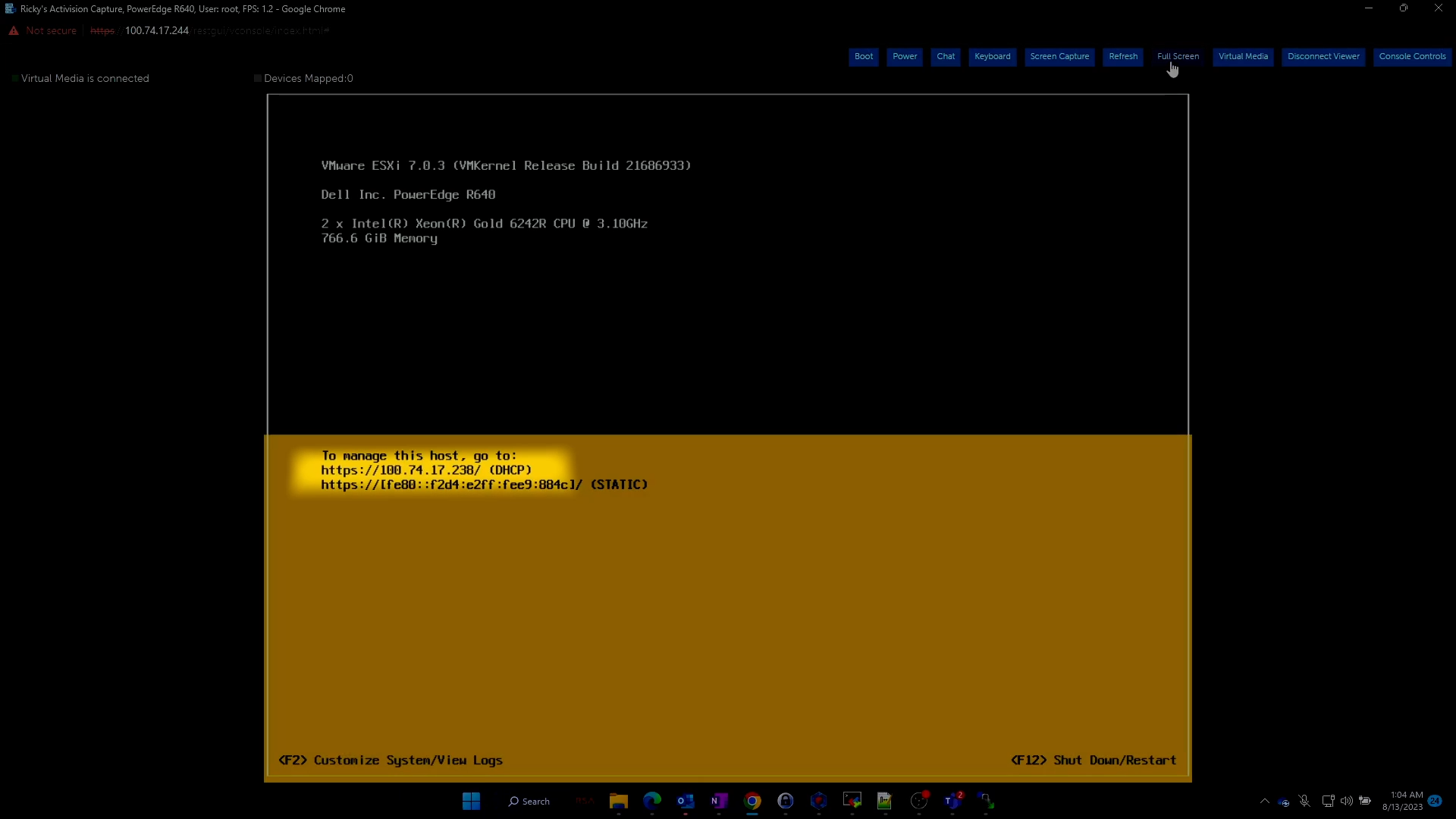Open File Explorer from the taskbar
The height and width of the screenshot is (819, 1456).
point(619,801)
